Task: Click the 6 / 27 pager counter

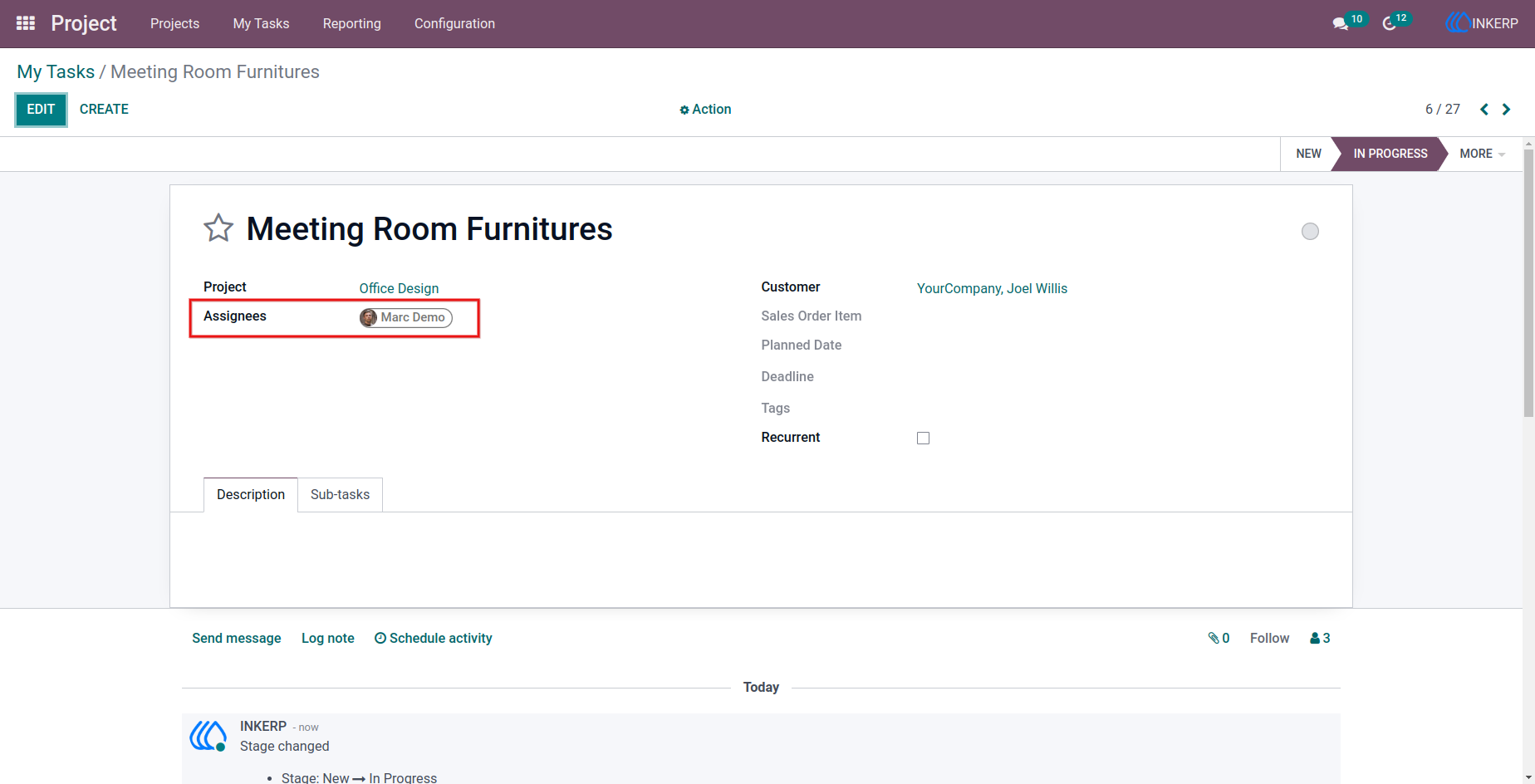Action: [x=1442, y=110]
